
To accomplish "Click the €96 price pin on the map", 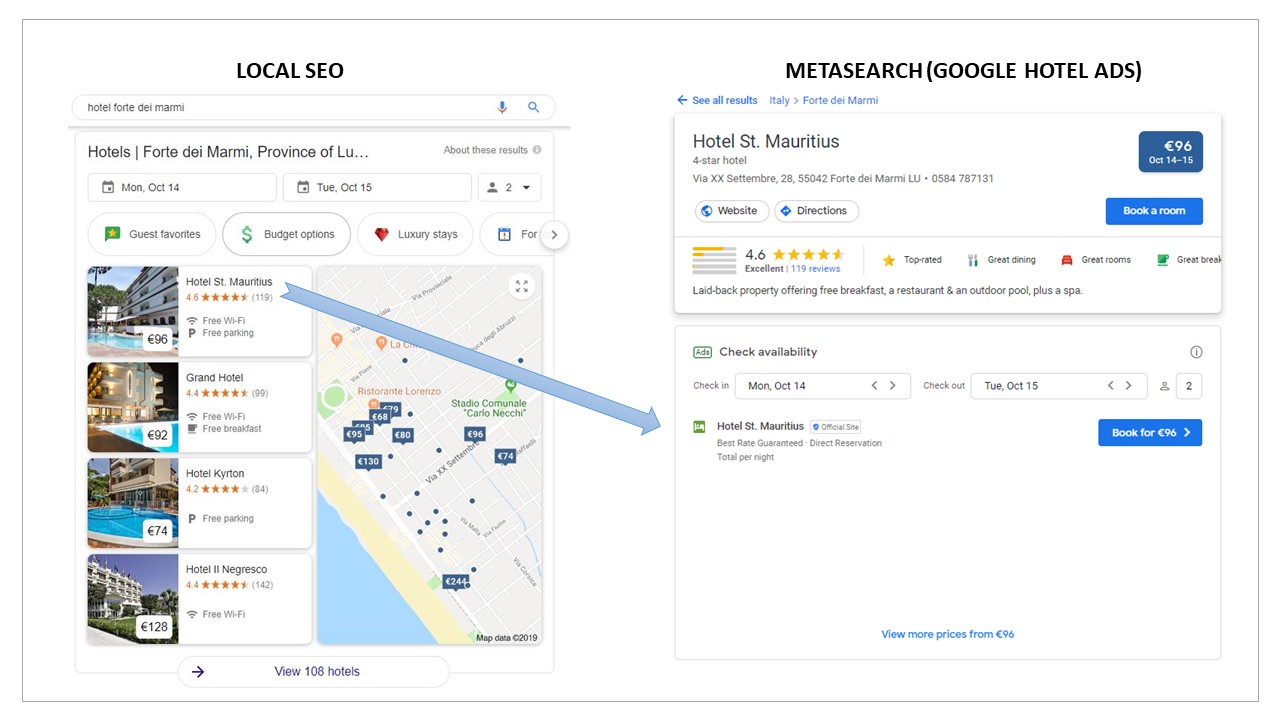I will pyautogui.click(x=475, y=435).
